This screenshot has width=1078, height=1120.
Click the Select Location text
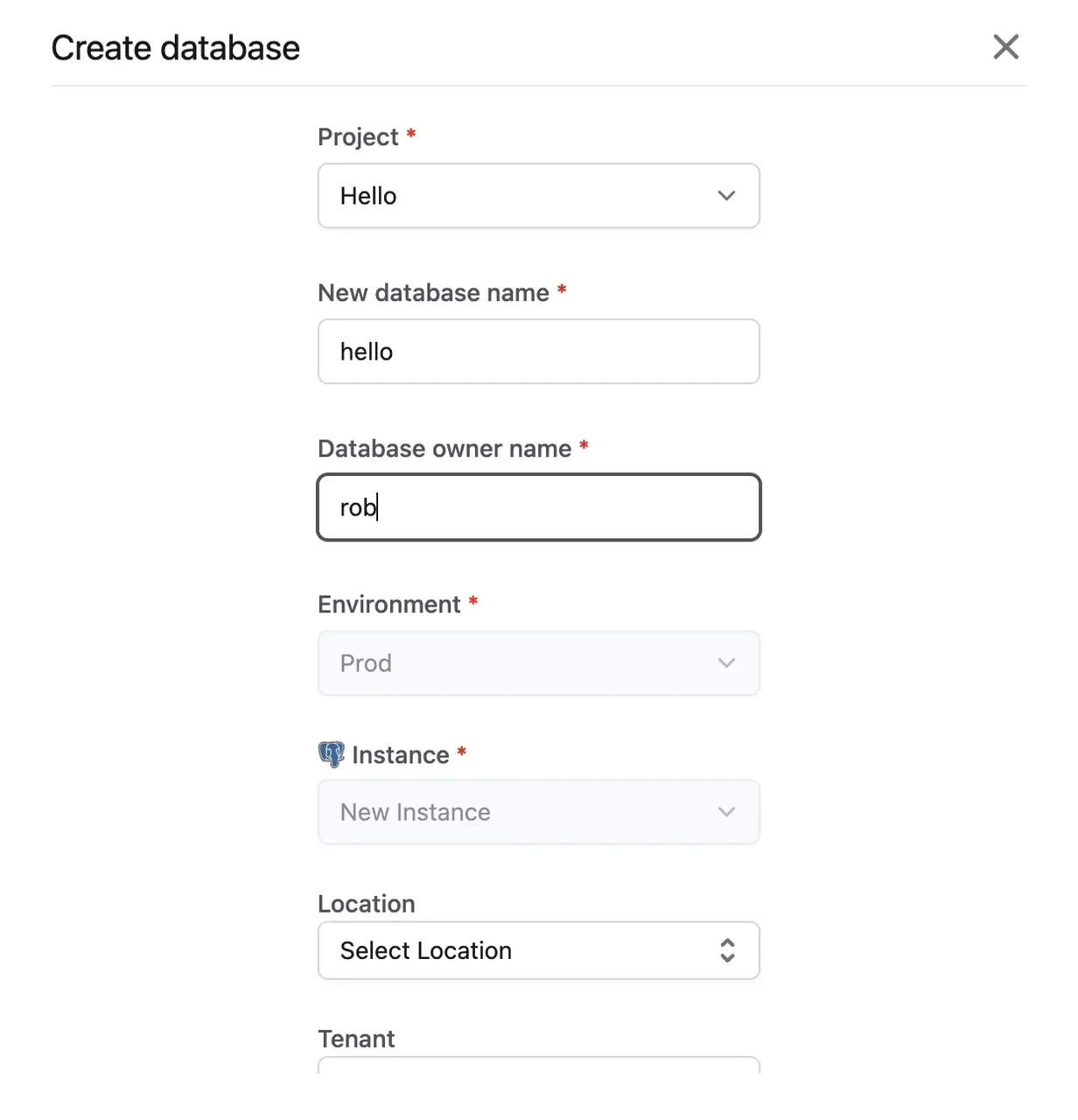(x=426, y=950)
